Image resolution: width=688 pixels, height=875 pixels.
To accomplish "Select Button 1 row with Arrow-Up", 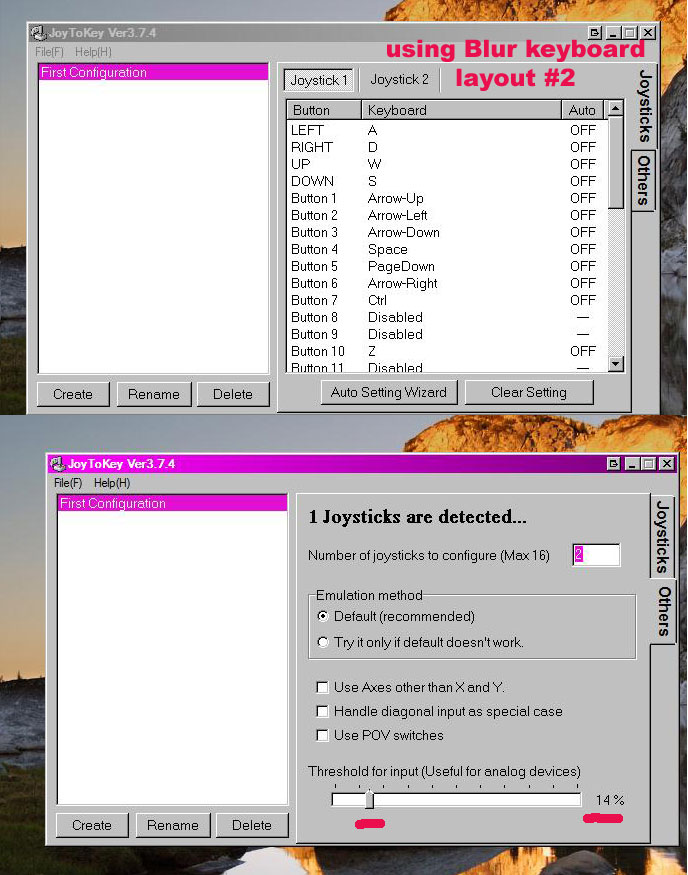I will pos(446,198).
